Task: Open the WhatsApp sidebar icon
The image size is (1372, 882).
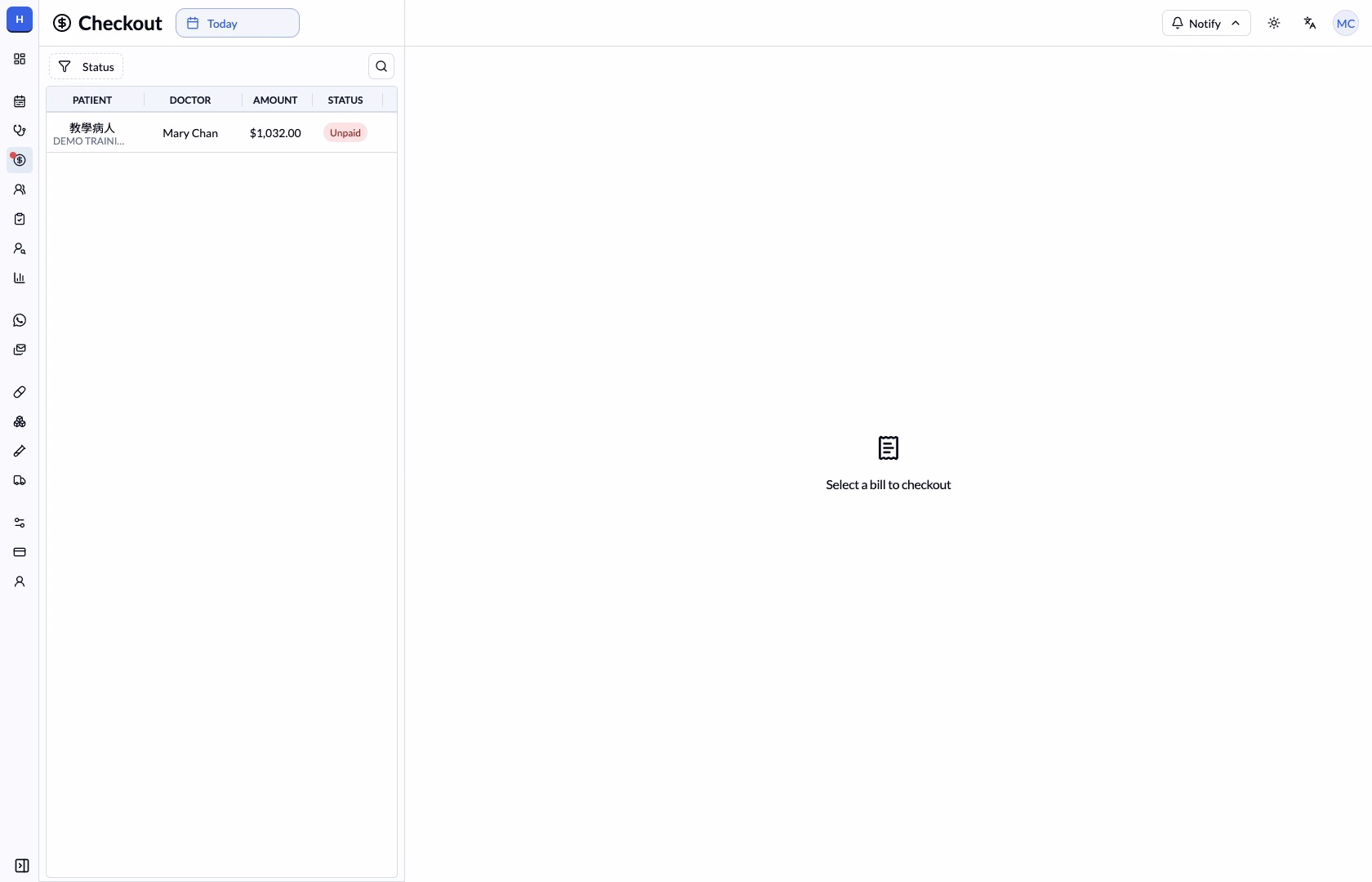Action: [20, 320]
